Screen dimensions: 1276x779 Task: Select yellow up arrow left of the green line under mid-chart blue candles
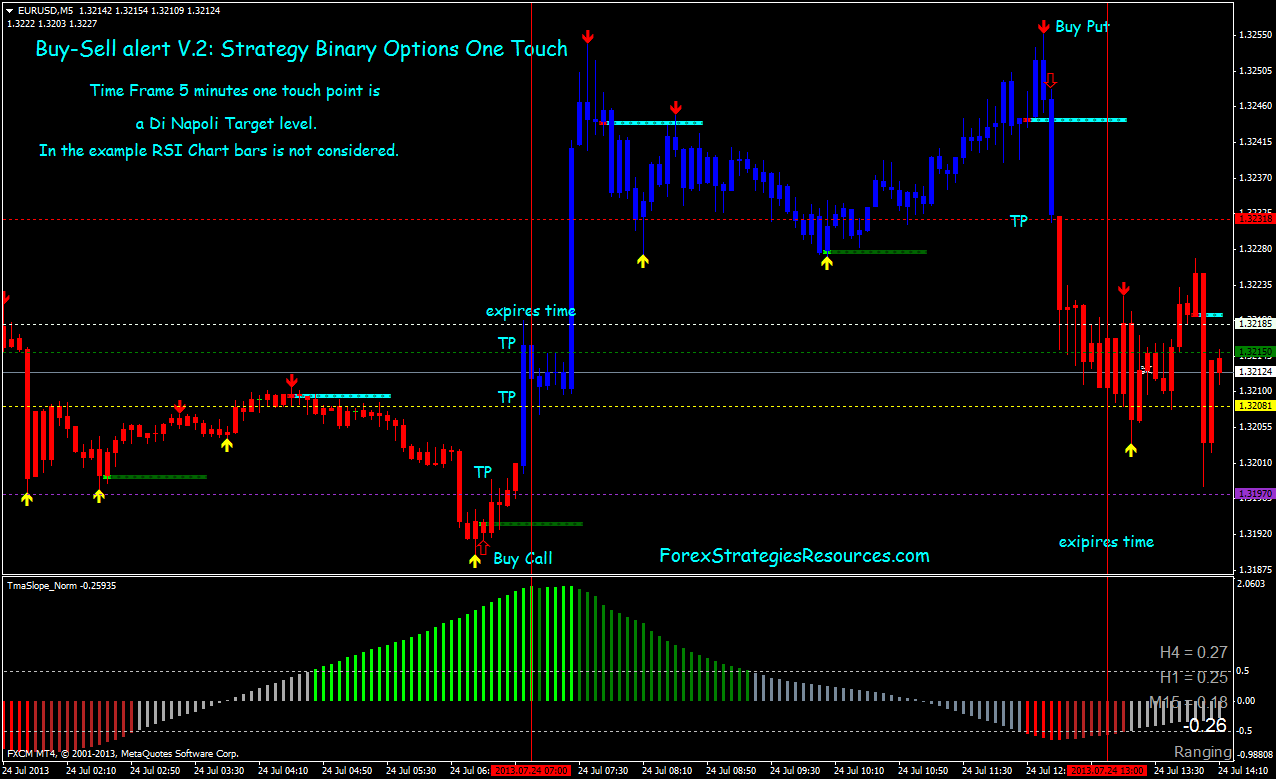pyautogui.click(x=826, y=262)
